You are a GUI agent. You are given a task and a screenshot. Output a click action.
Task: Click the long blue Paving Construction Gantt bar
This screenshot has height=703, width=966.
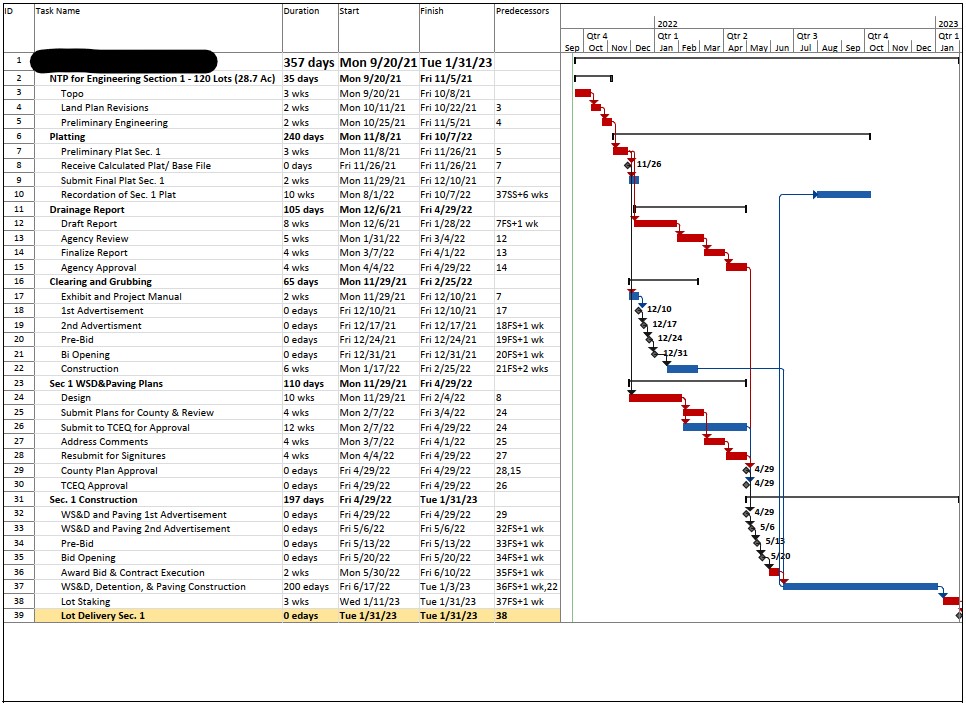point(860,587)
